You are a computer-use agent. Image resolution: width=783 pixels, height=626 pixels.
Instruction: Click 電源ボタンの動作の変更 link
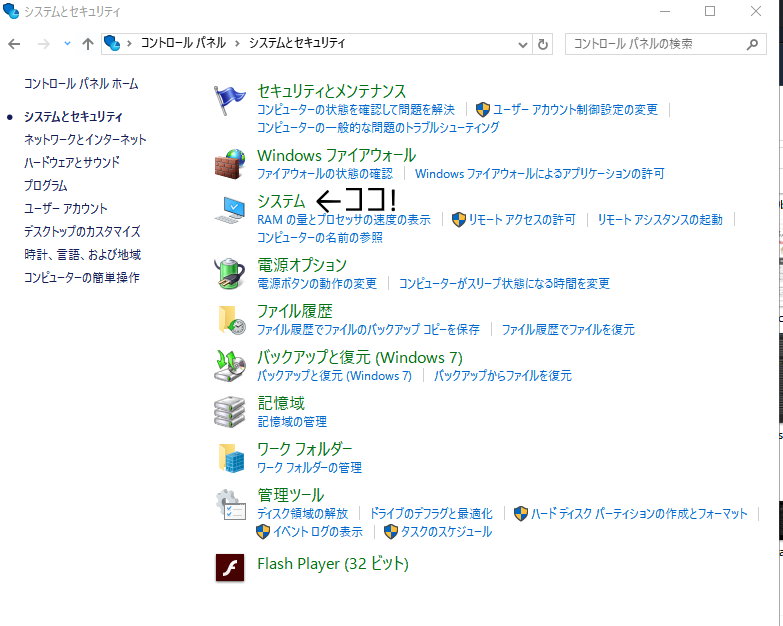[x=317, y=284]
